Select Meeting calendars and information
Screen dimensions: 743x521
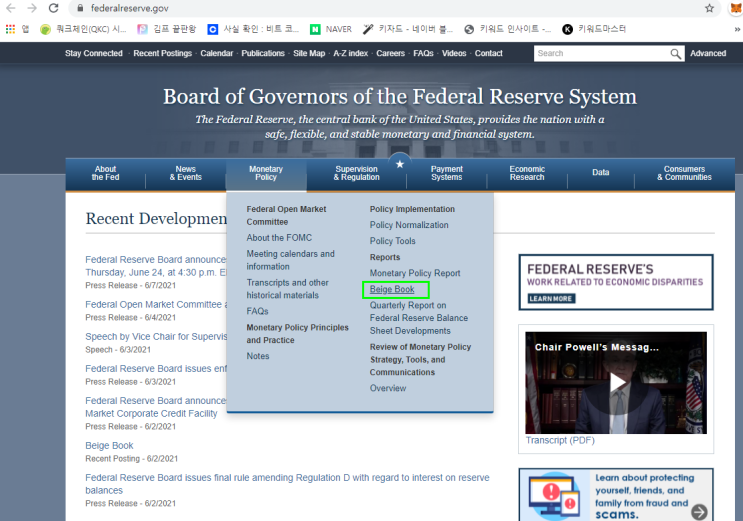point(290,260)
